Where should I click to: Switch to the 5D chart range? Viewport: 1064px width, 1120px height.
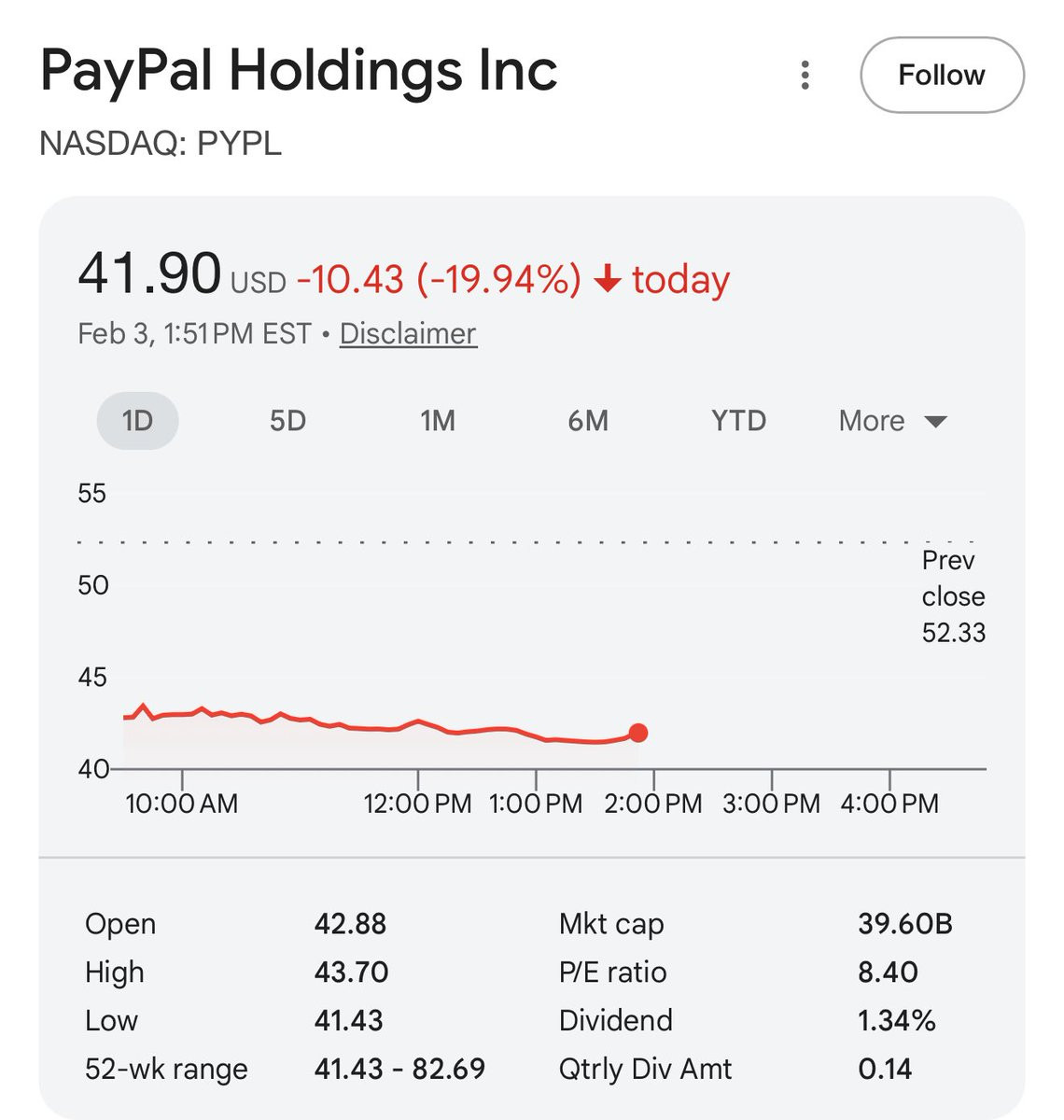pyautogui.click(x=287, y=421)
